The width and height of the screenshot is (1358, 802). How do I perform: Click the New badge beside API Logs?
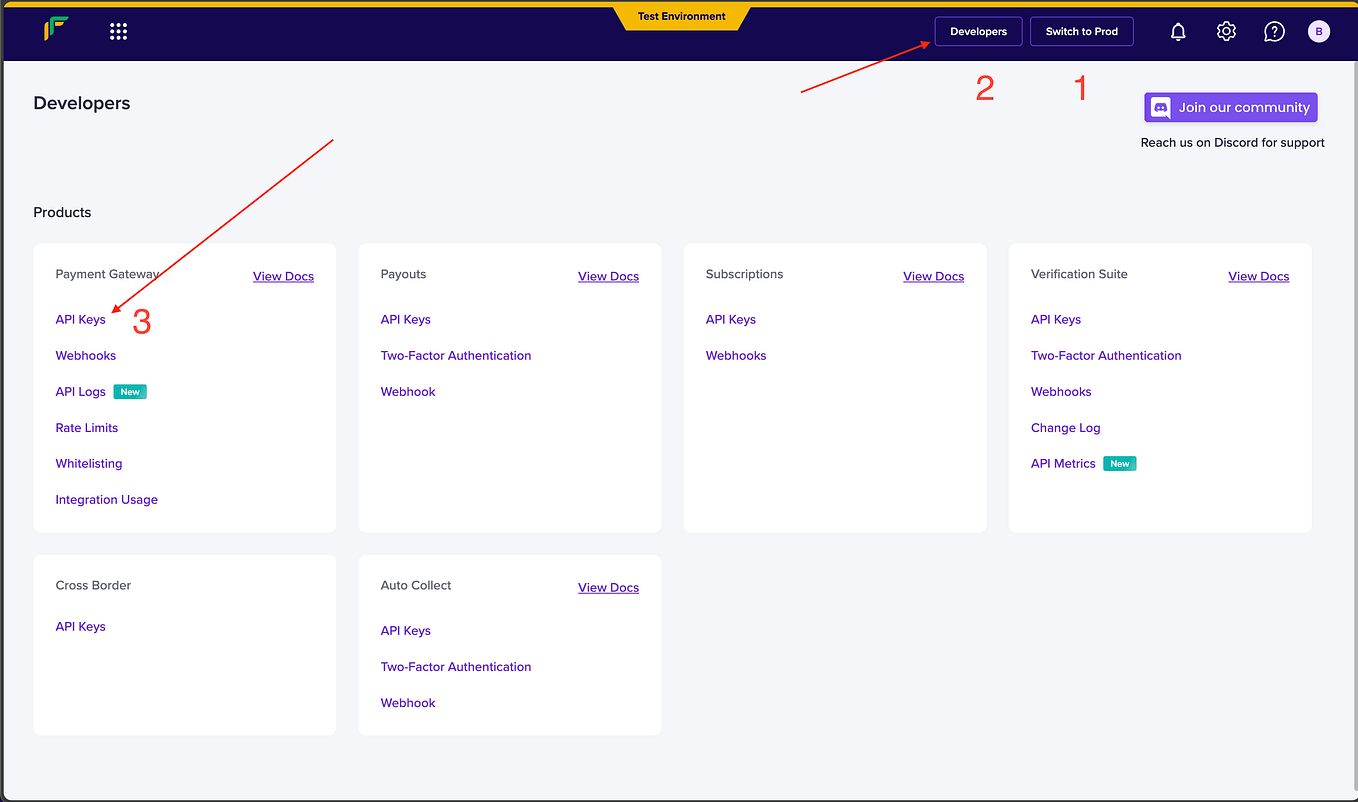coord(130,391)
